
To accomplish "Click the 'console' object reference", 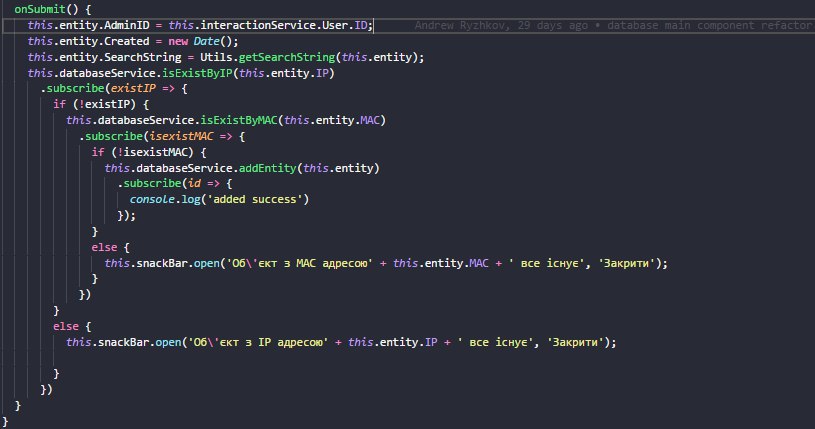I will pos(152,199).
